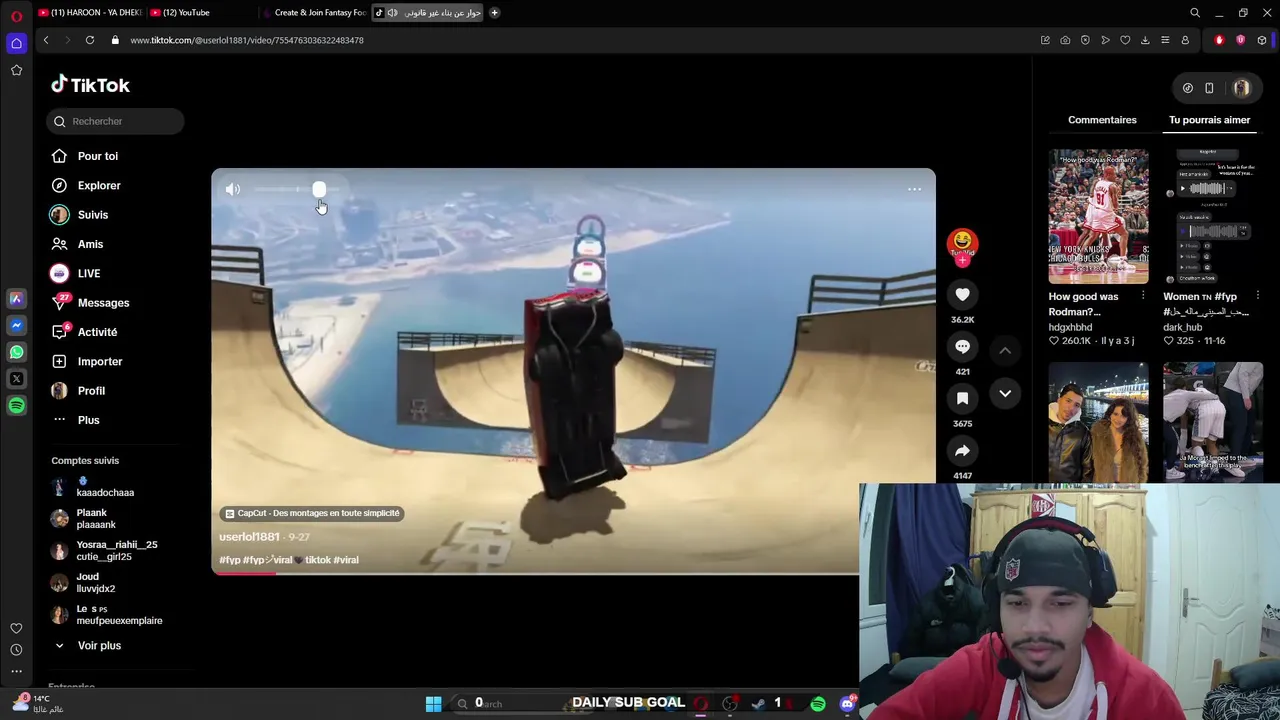Click the TikTok logo

pos(90,85)
